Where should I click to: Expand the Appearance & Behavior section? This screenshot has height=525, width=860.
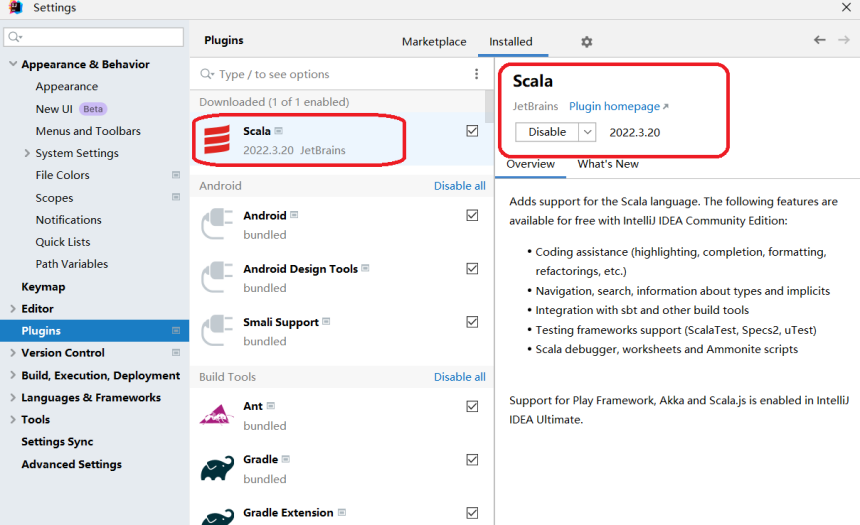[13, 65]
